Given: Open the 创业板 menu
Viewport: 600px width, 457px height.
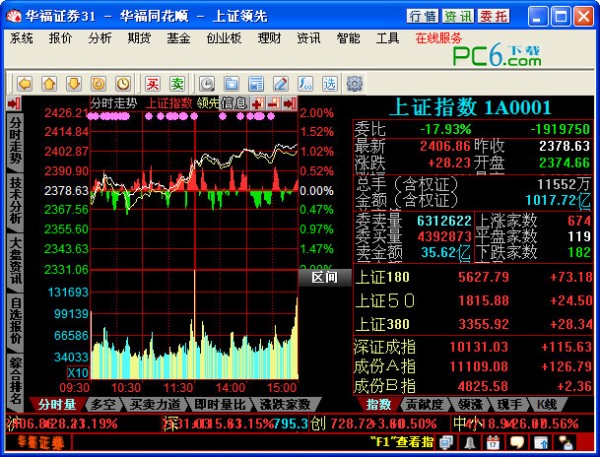Looking at the screenshot, I should coord(224,38).
